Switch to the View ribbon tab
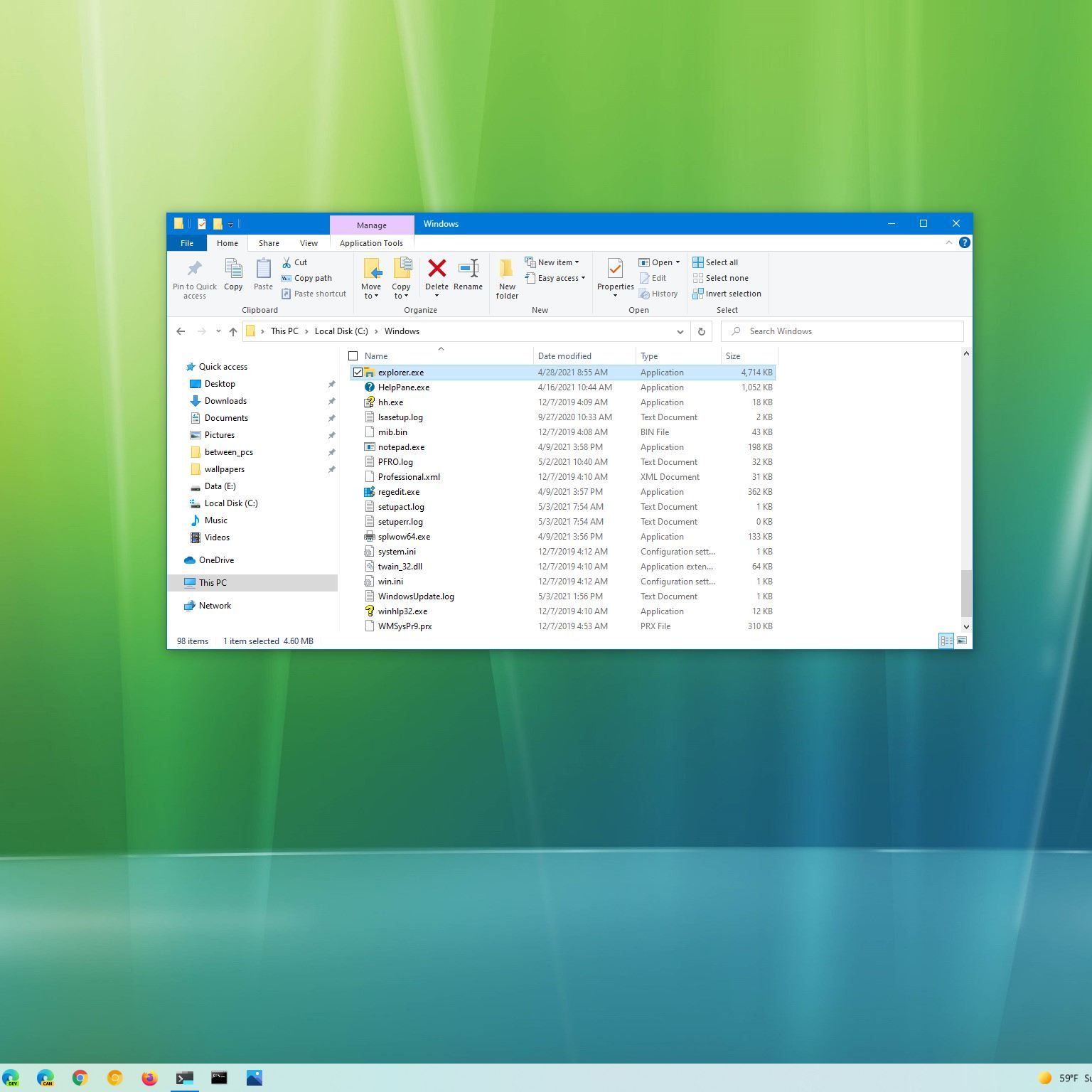This screenshot has height=1092, width=1092. click(309, 243)
